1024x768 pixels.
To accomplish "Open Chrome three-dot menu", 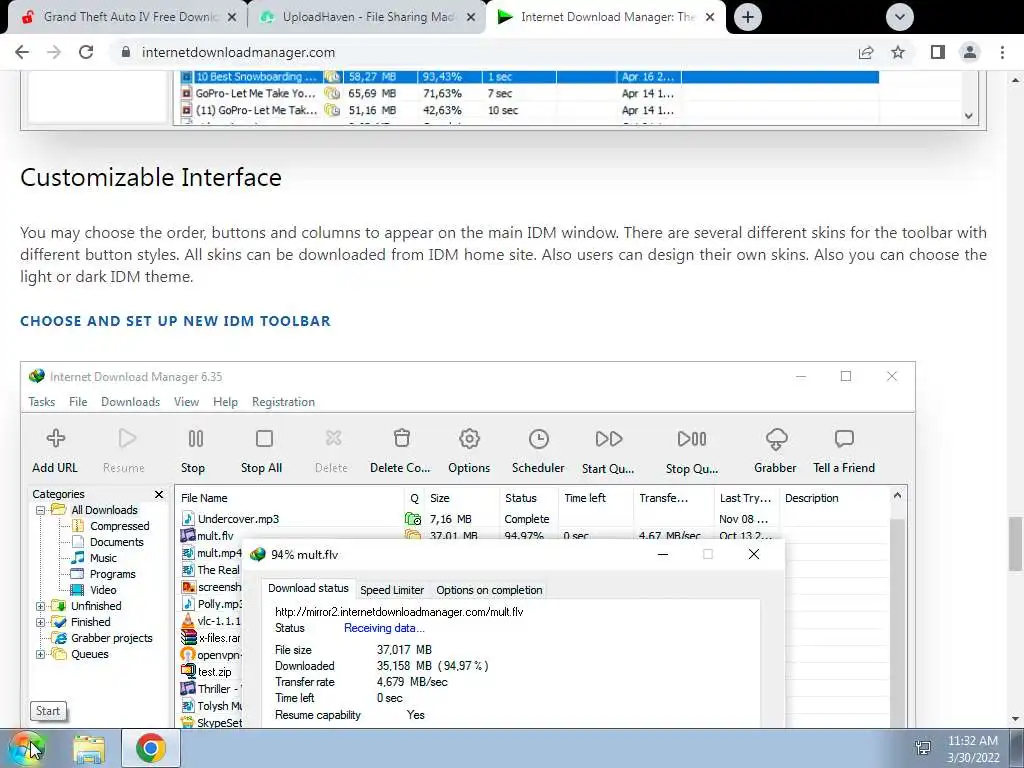I will tap(1002, 52).
